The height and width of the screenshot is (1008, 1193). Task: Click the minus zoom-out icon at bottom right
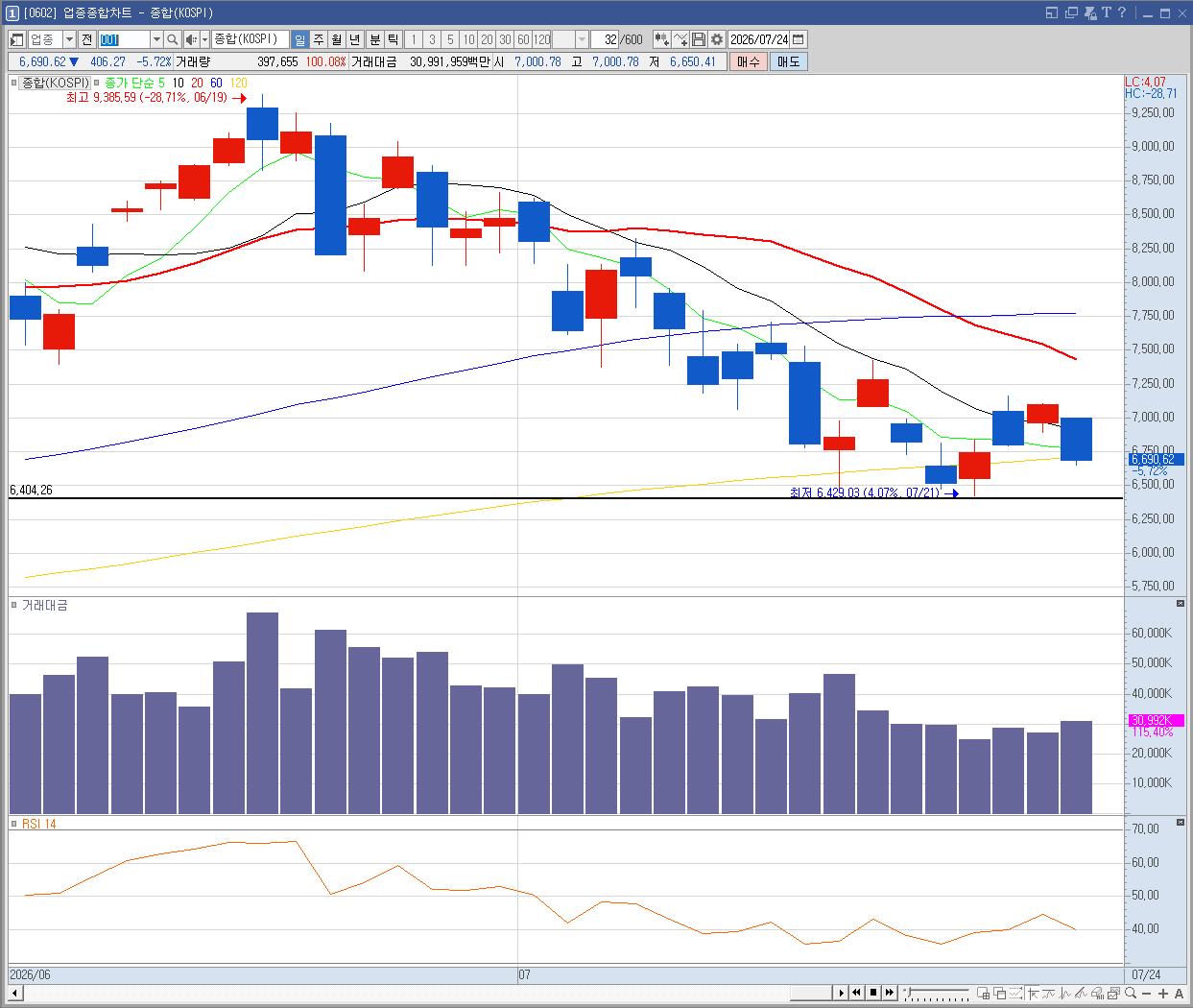(1147, 993)
